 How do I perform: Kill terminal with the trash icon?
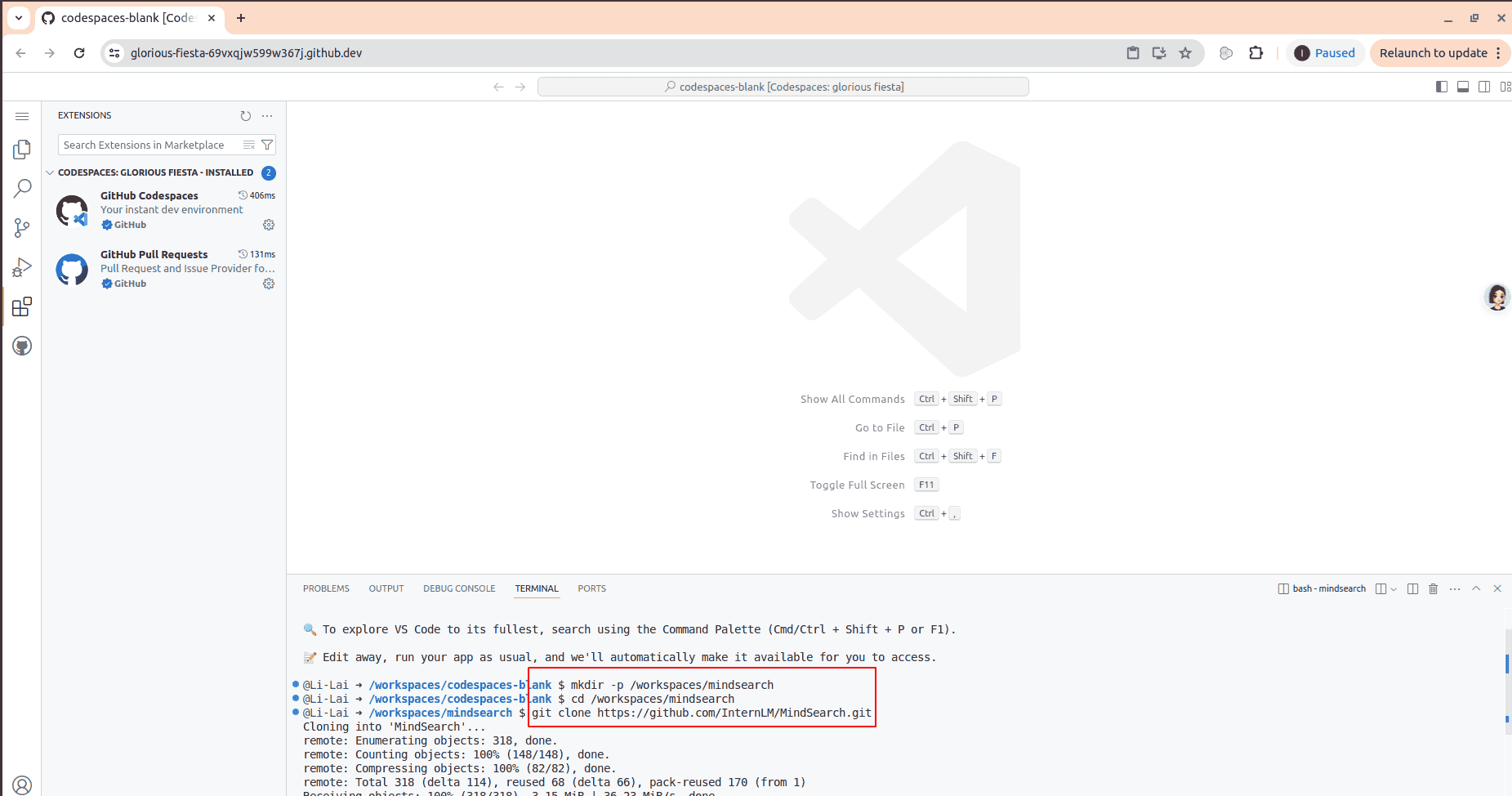[x=1433, y=588]
